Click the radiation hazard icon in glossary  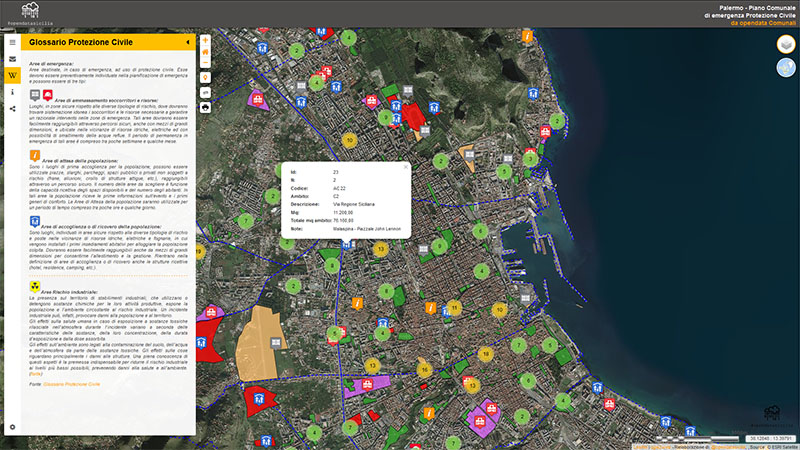point(35,286)
